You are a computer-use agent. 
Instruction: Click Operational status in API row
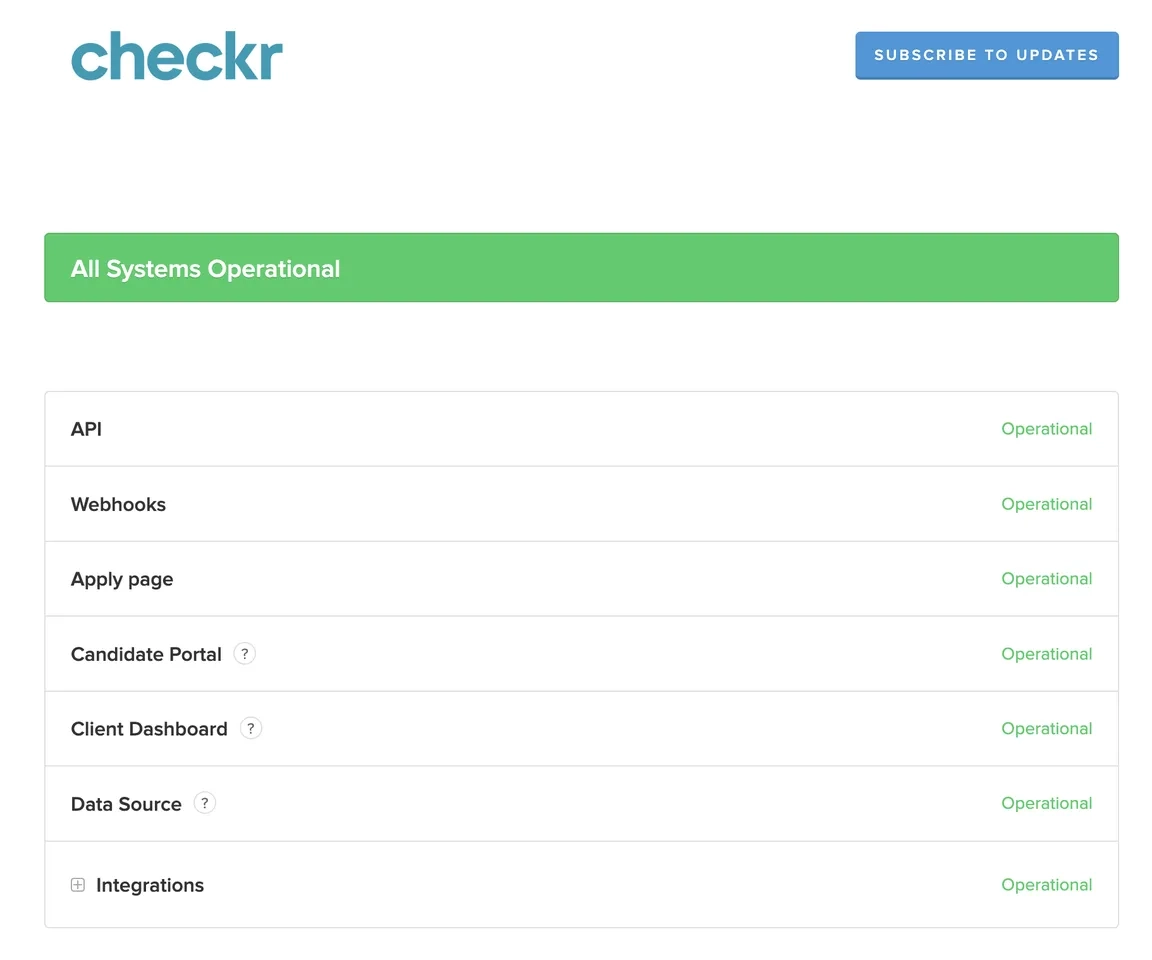(1047, 429)
